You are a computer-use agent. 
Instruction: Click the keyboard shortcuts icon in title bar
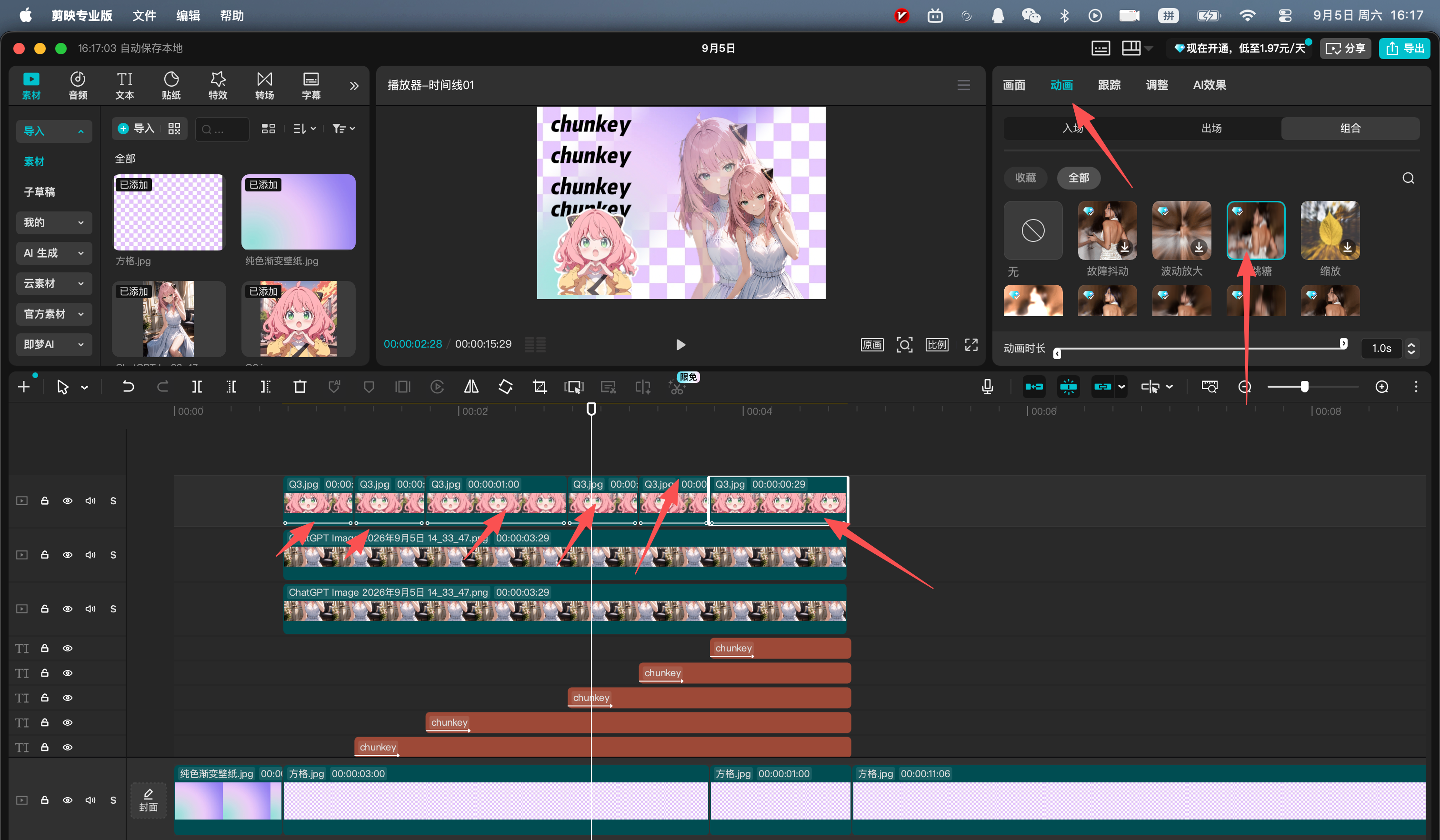click(1100, 48)
